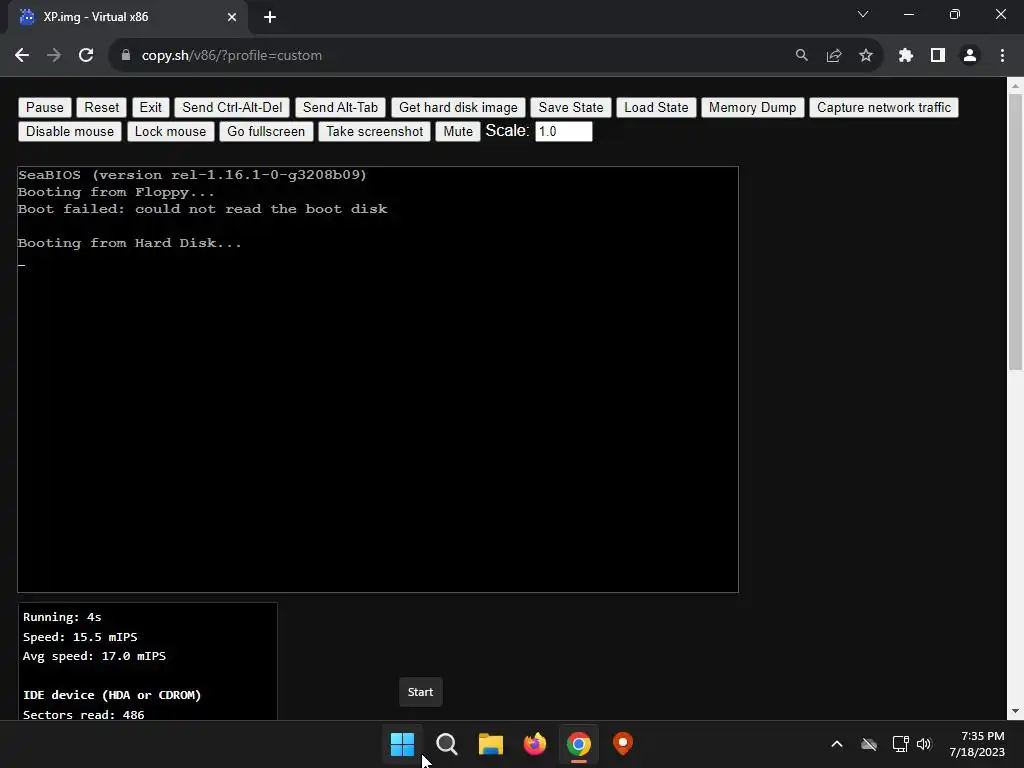The height and width of the screenshot is (768, 1024).
Task: Click Capture network traffic
Action: click(884, 107)
